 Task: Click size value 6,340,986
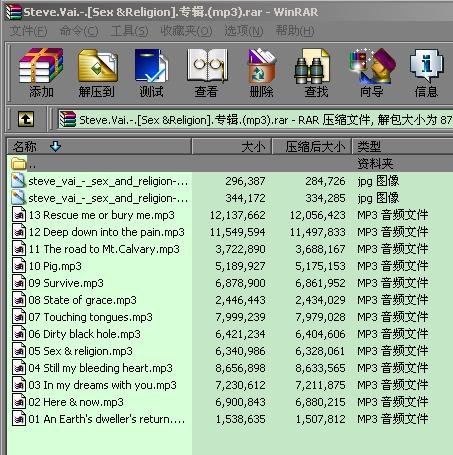point(240,351)
